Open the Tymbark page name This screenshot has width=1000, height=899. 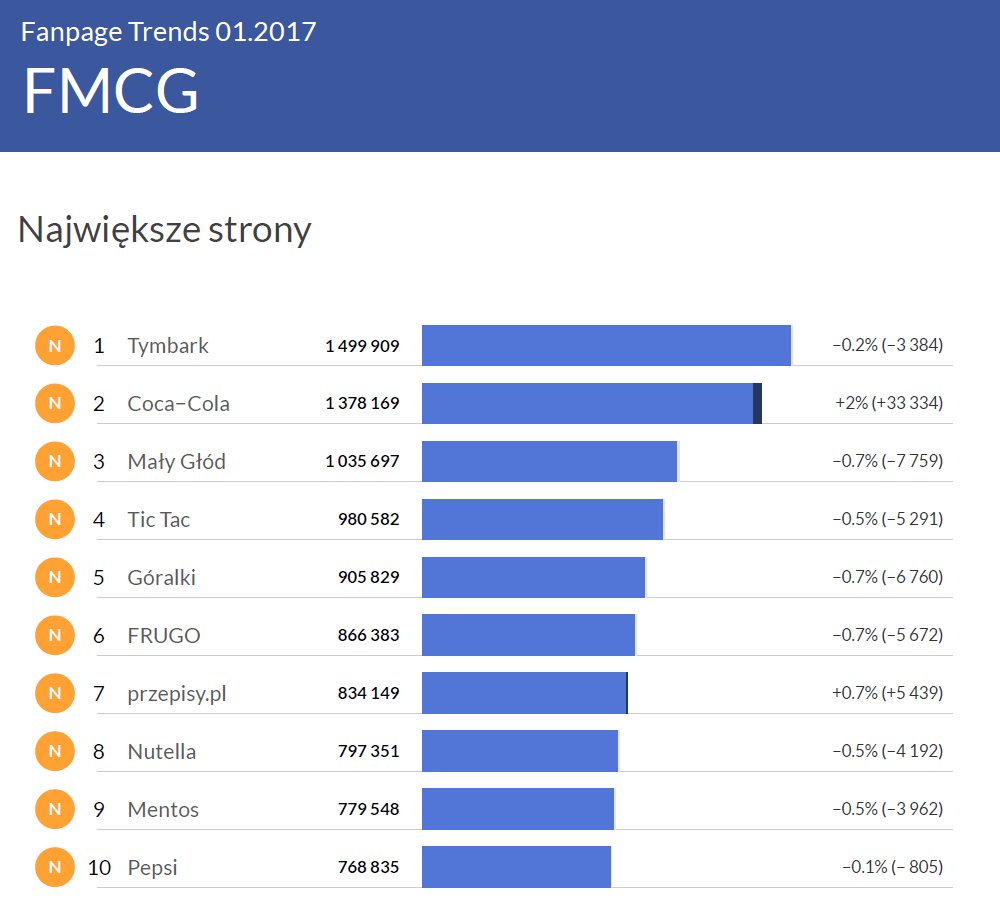coord(168,346)
